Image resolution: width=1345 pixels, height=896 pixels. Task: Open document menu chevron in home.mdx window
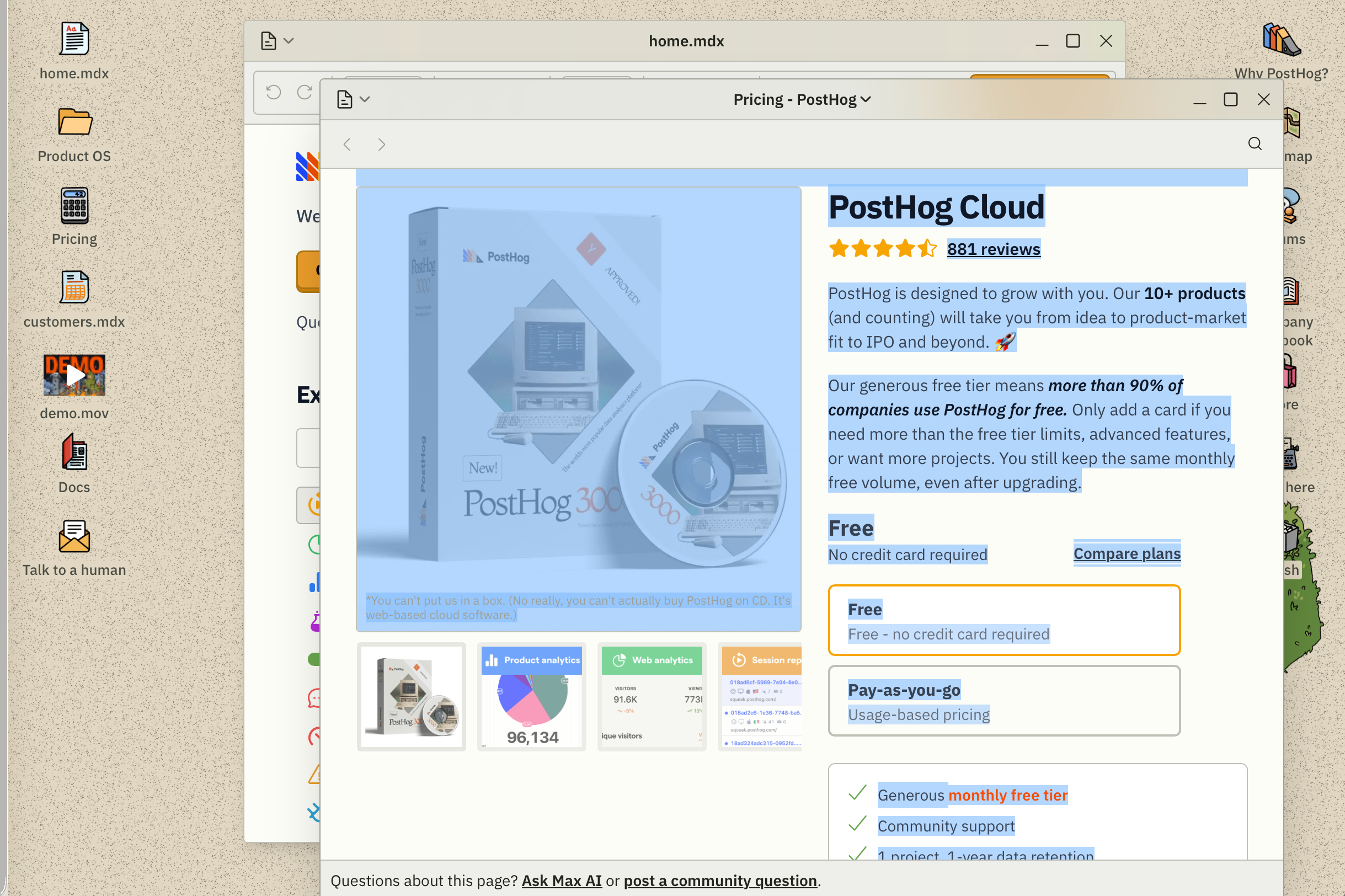[289, 41]
